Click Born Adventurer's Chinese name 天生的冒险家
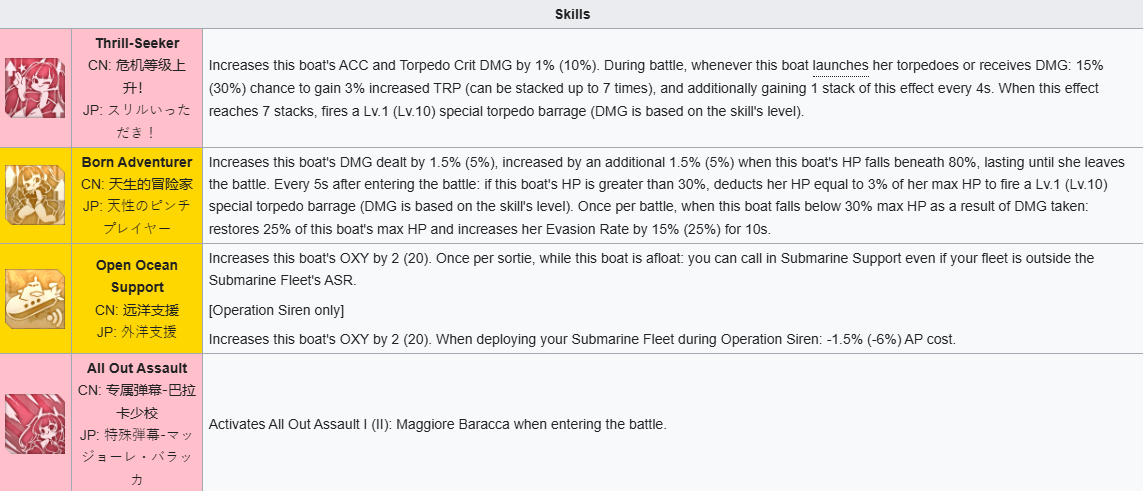The image size is (1143, 491). tap(137, 183)
